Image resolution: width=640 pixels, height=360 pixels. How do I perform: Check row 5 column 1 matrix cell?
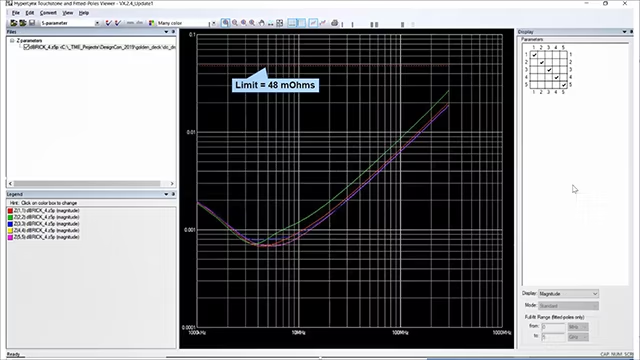pyautogui.click(x=534, y=84)
